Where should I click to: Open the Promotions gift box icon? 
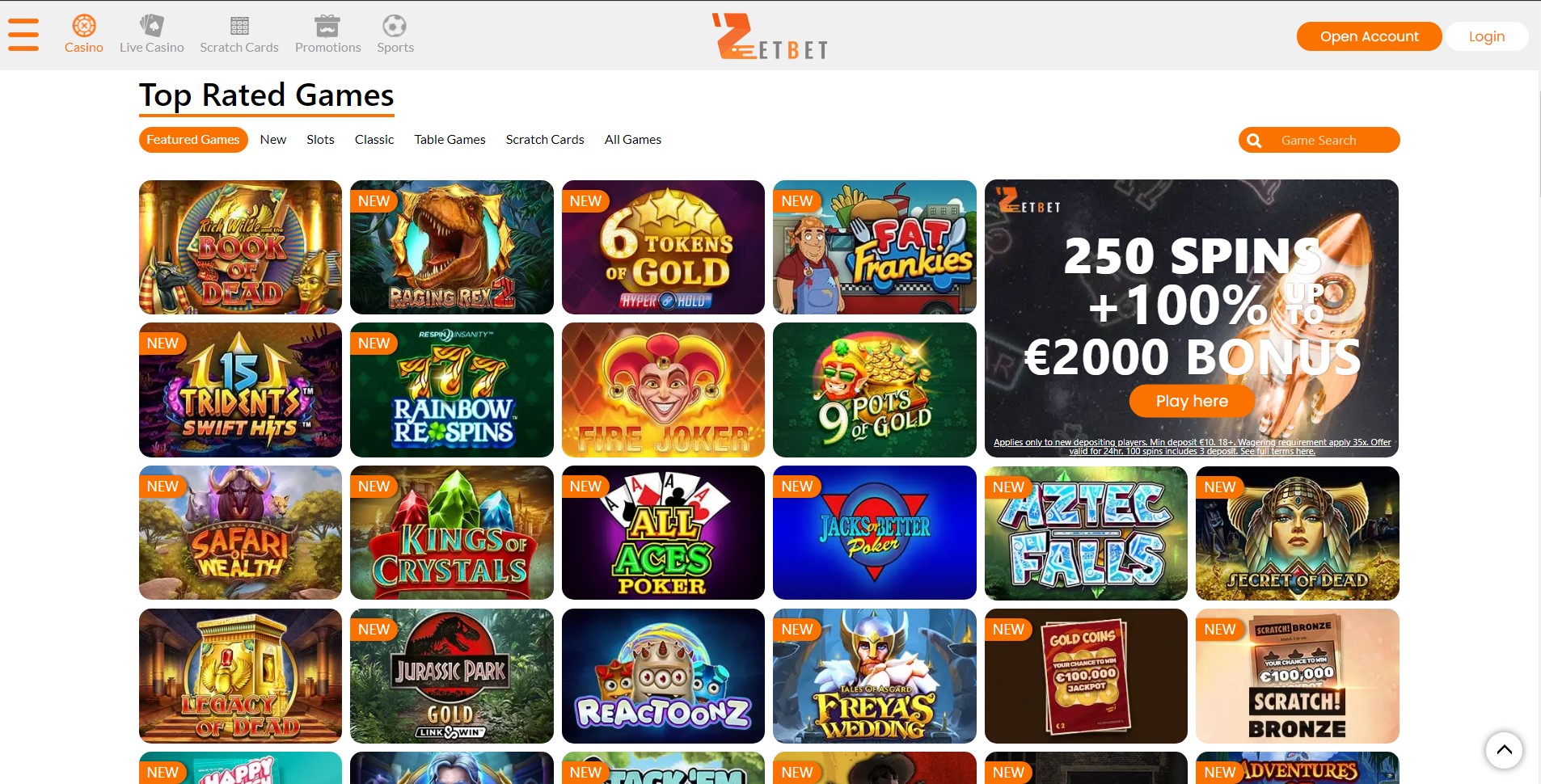pyautogui.click(x=327, y=26)
